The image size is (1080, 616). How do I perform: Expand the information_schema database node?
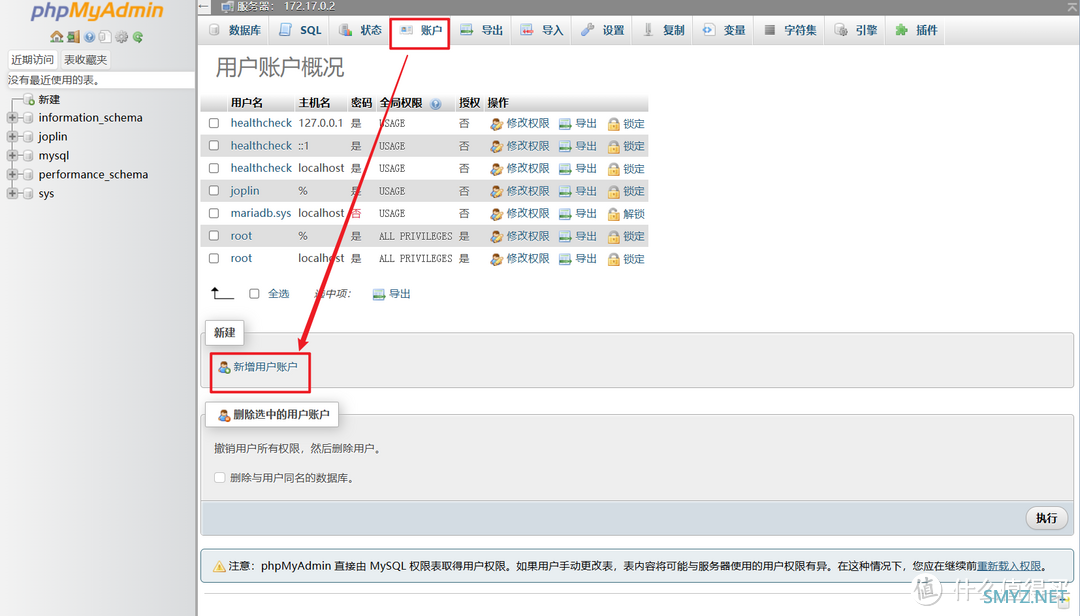click(x=12, y=118)
